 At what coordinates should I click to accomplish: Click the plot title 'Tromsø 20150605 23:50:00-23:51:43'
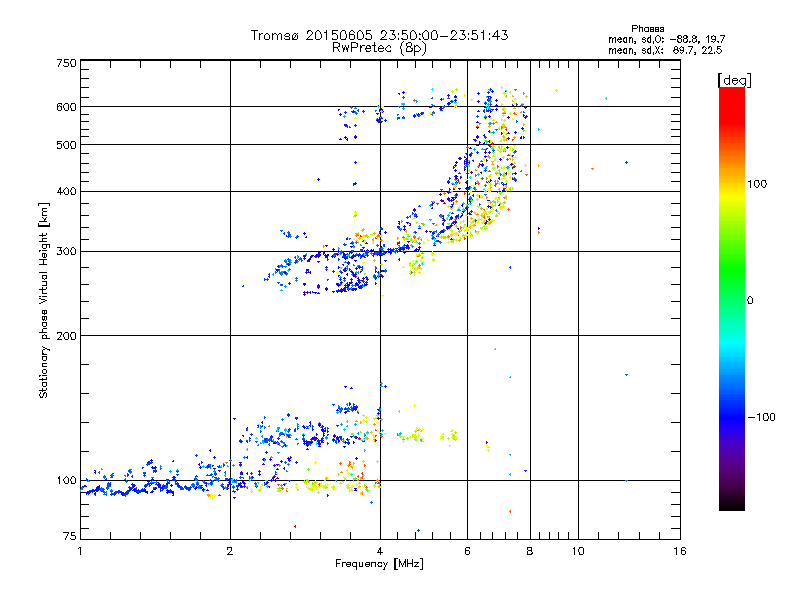click(x=380, y=35)
